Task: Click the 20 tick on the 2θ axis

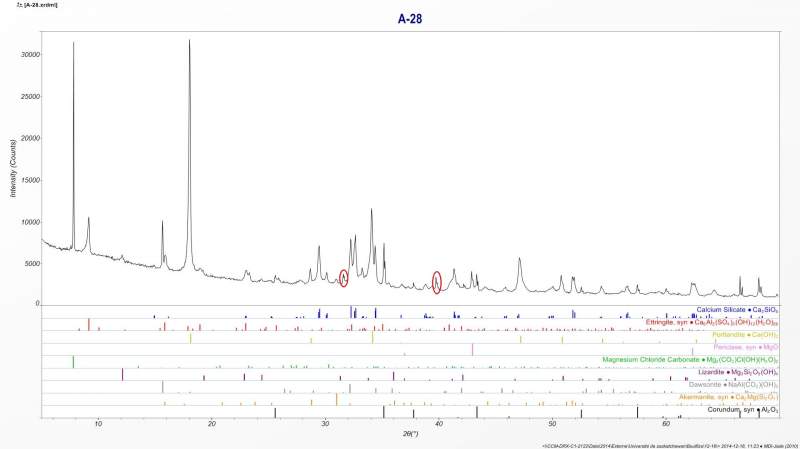Action: pyautogui.click(x=212, y=423)
